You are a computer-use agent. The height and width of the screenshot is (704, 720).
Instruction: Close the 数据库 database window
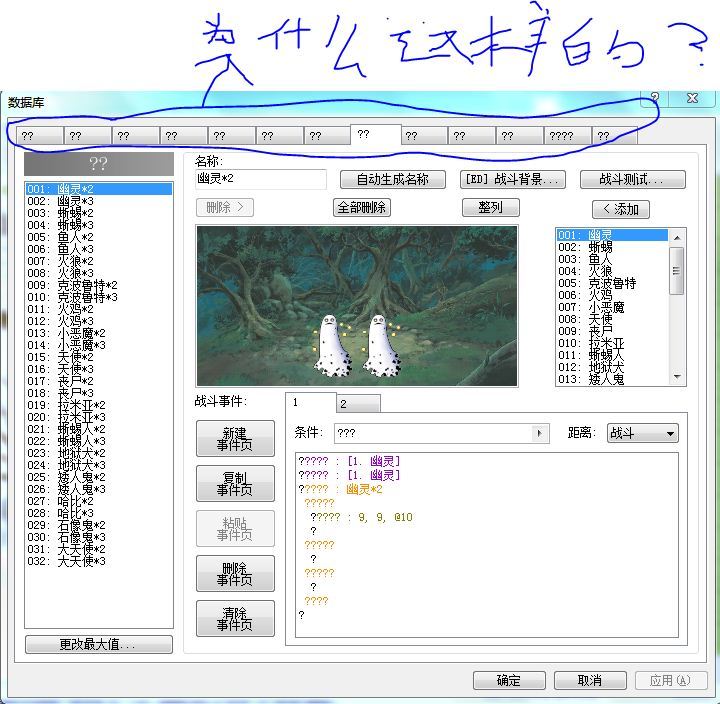(x=692, y=97)
